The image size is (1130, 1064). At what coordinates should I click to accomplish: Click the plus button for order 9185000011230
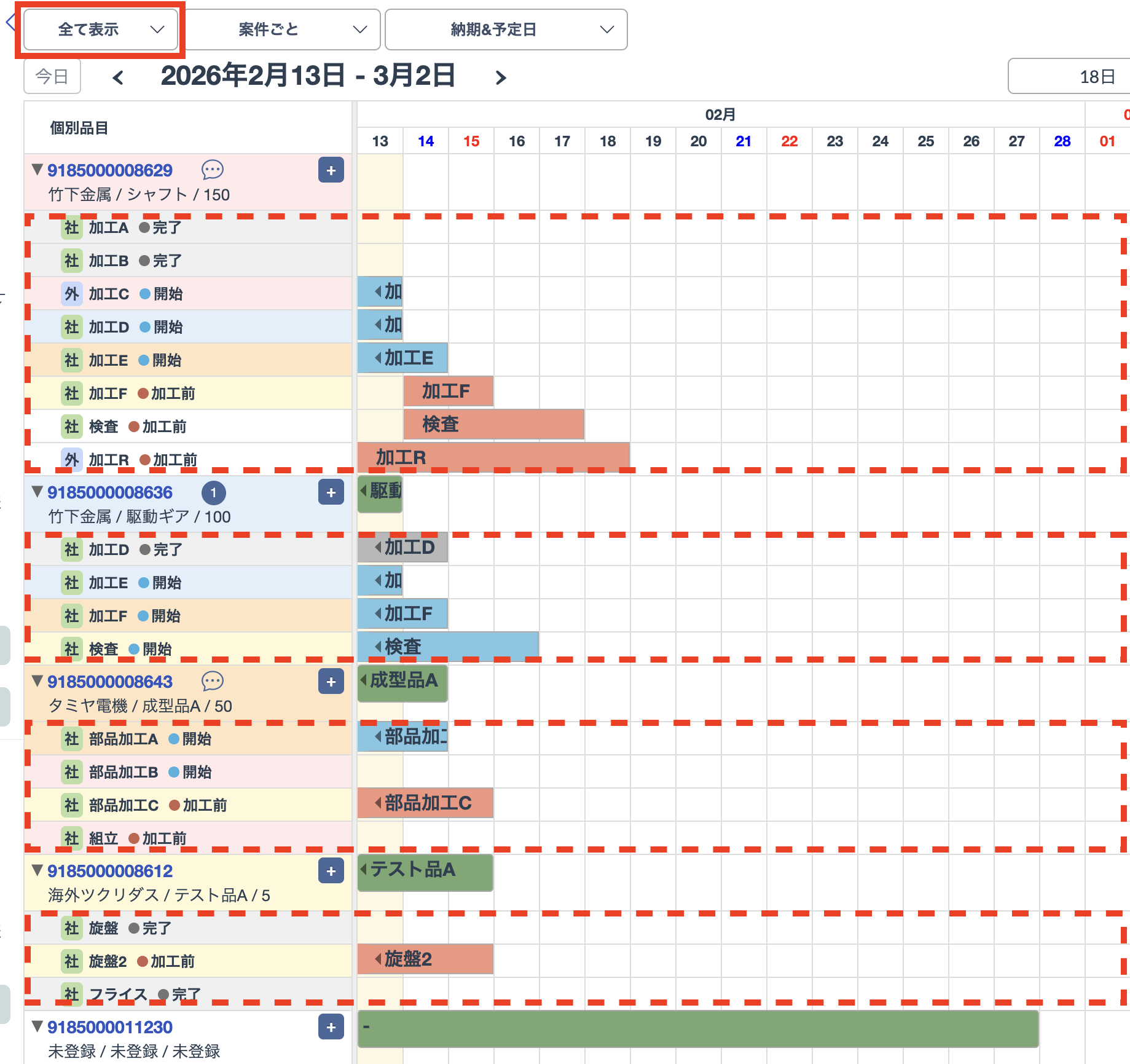tap(331, 1027)
